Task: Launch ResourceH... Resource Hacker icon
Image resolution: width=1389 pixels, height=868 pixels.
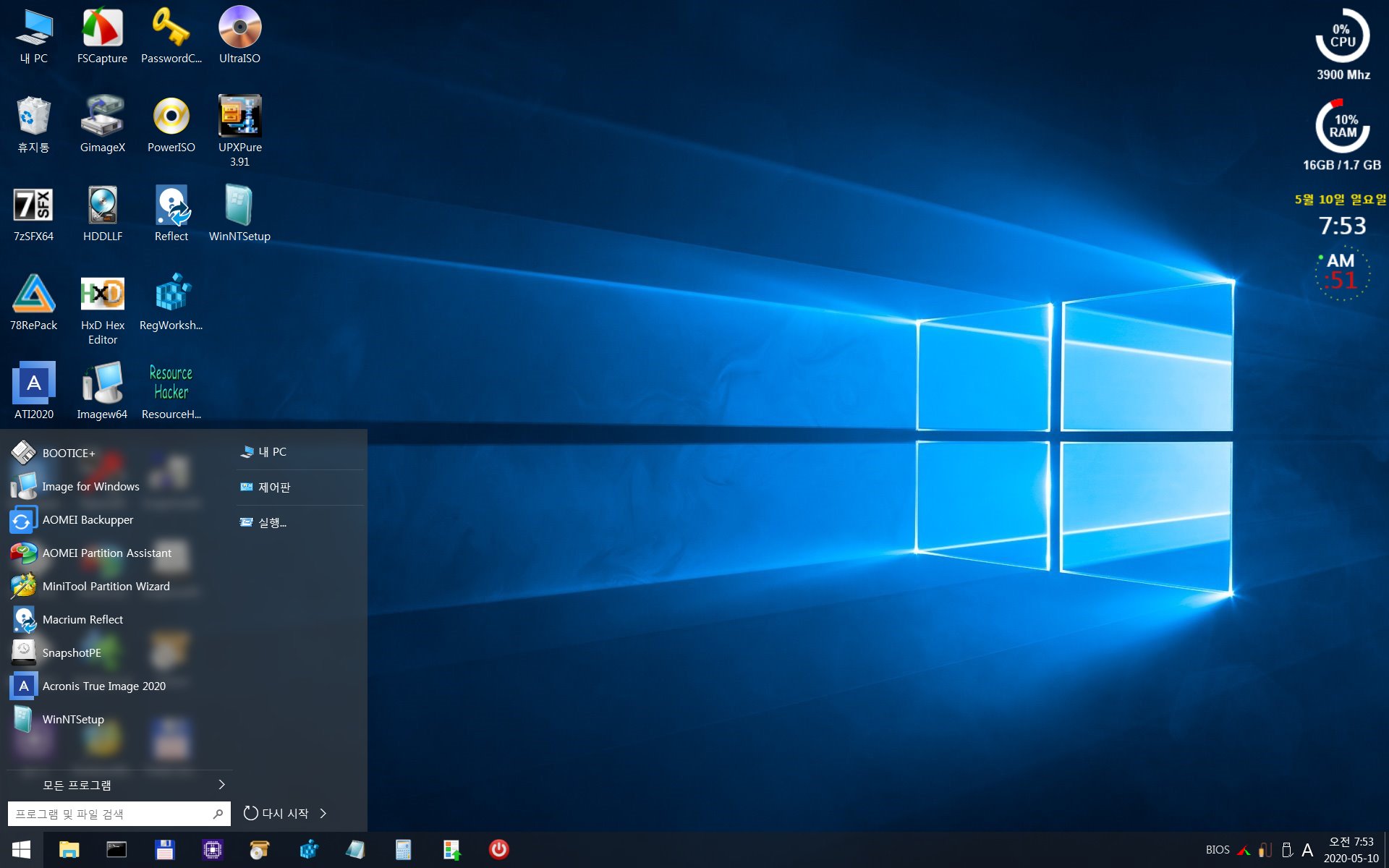Action: (x=171, y=392)
